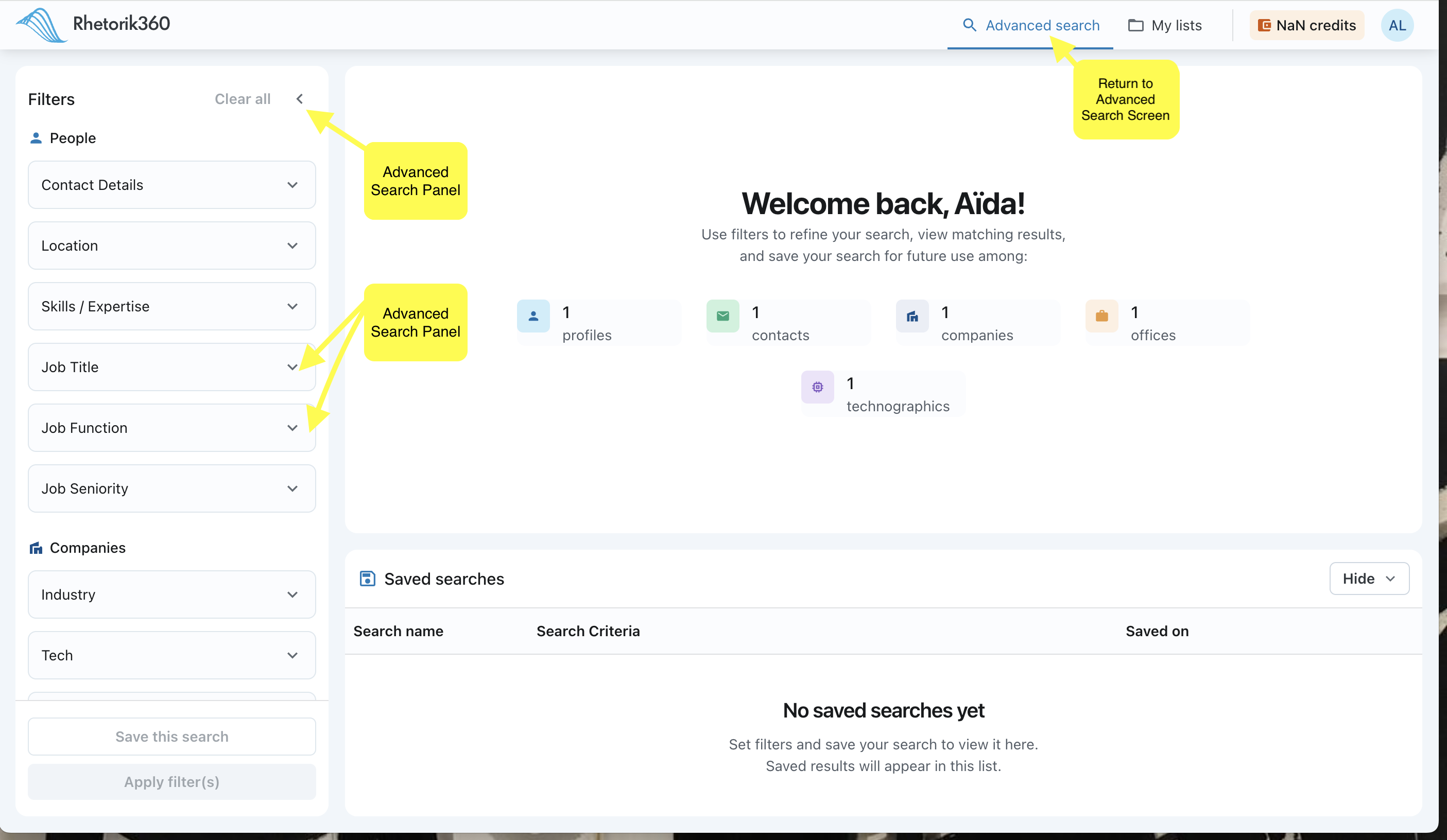Expand the Contact Details filter
This screenshot has width=1447, height=840.
pyautogui.click(x=171, y=185)
